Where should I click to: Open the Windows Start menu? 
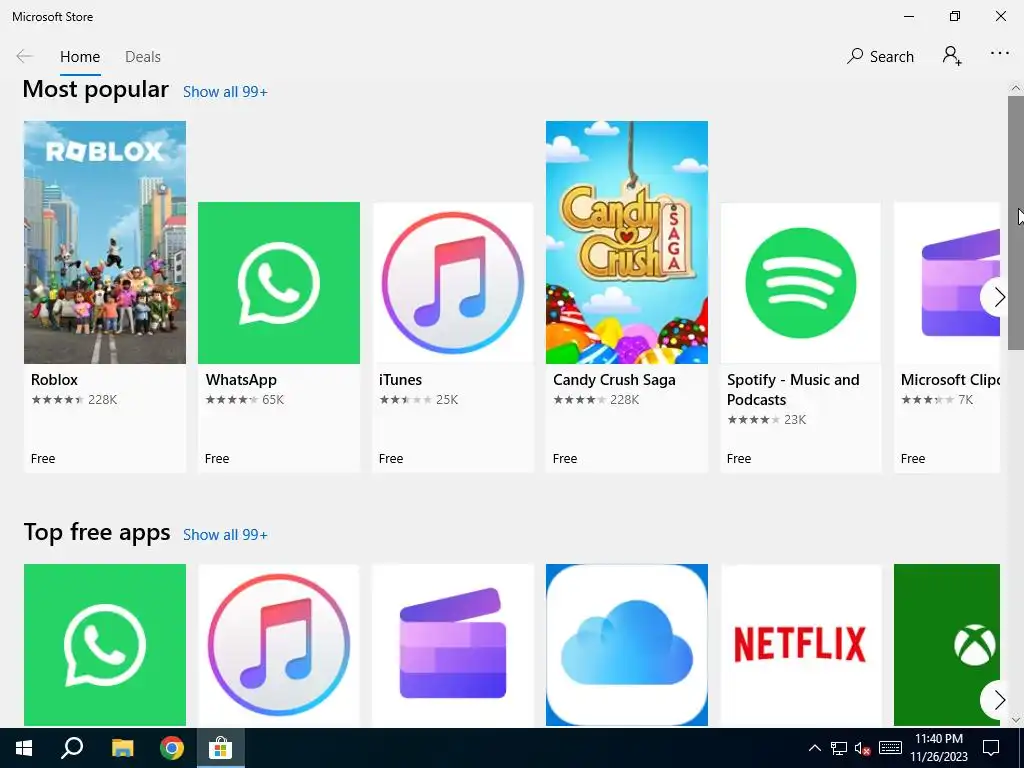tap(24, 748)
